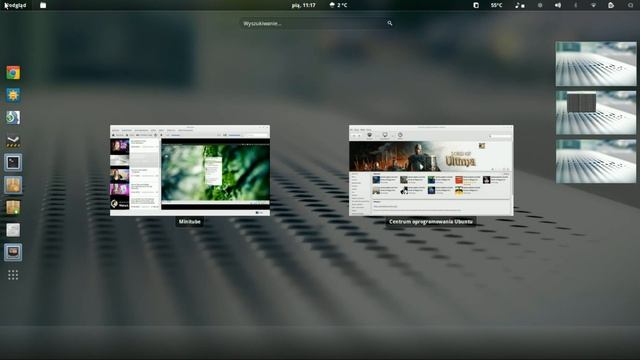Click the rightmost top bar status icon
The height and width of the screenshot is (360, 640).
coord(631,5)
